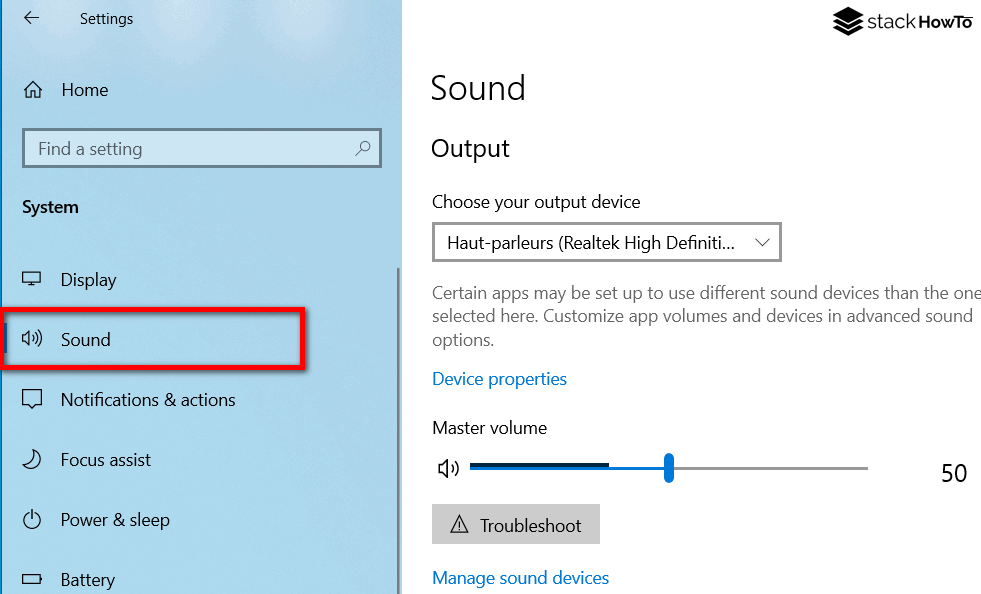This screenshot has width=981, height=594.
Task: Click the dropdown chevron for output device
Action: (x=763, y=242)
